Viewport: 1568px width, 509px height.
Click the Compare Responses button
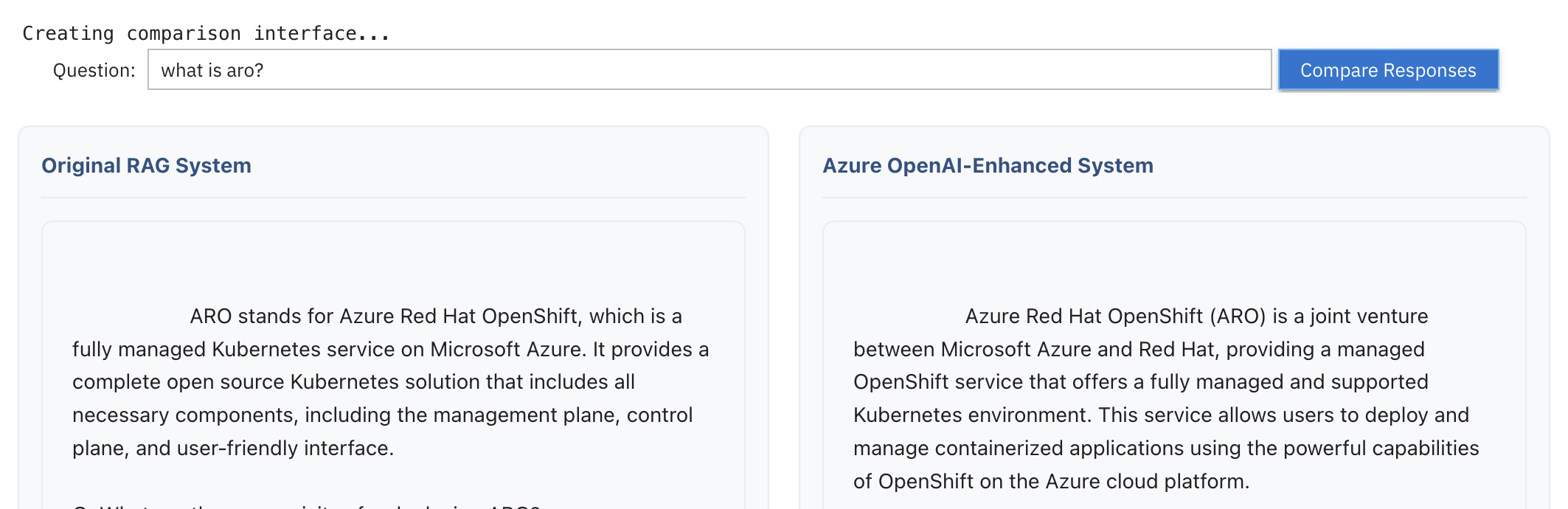click(1387, 70)
